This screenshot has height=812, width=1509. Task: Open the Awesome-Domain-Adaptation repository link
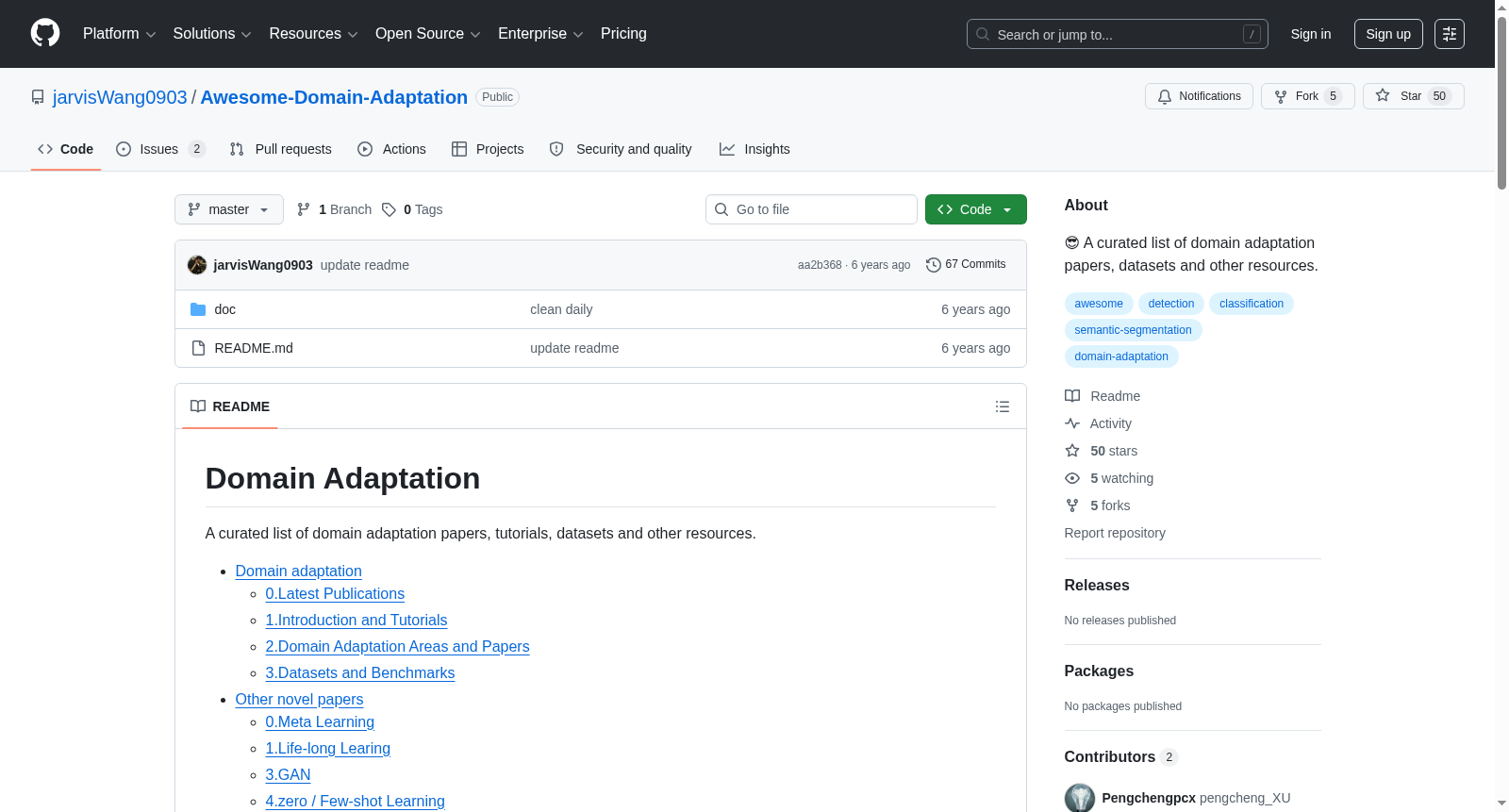point(334,97)
